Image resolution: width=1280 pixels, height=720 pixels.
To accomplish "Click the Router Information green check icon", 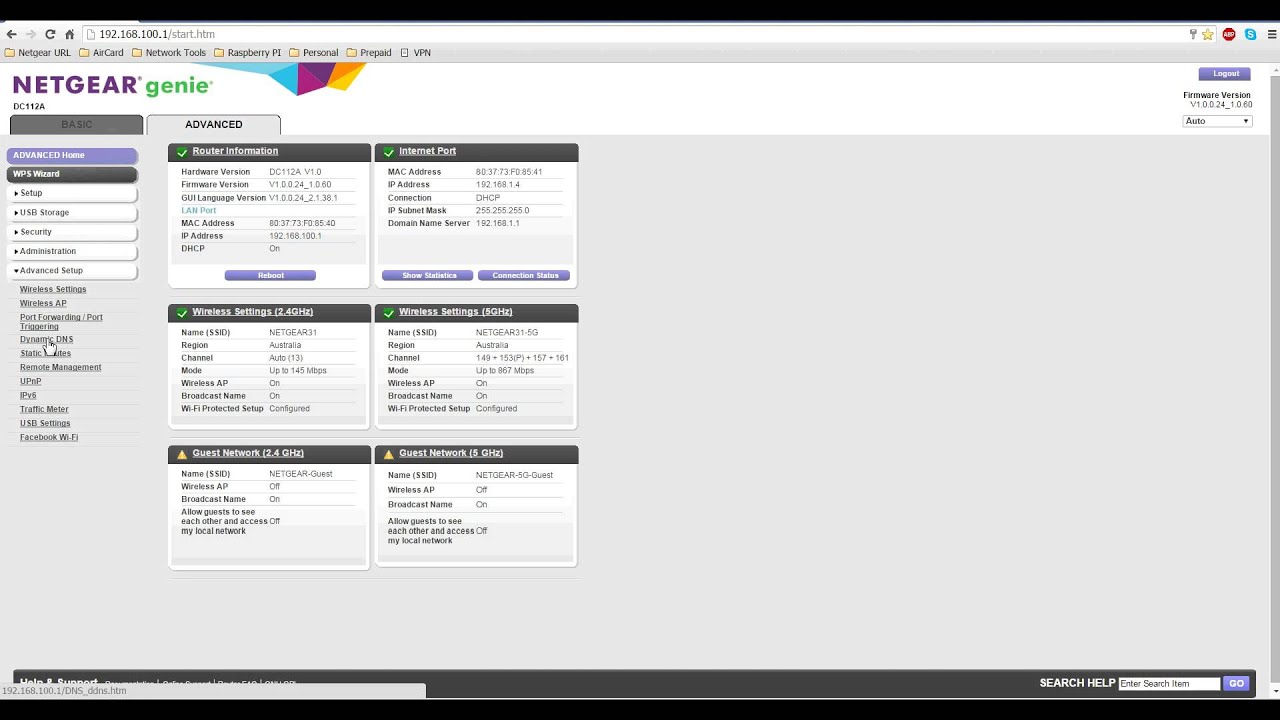I will [182, 152].
